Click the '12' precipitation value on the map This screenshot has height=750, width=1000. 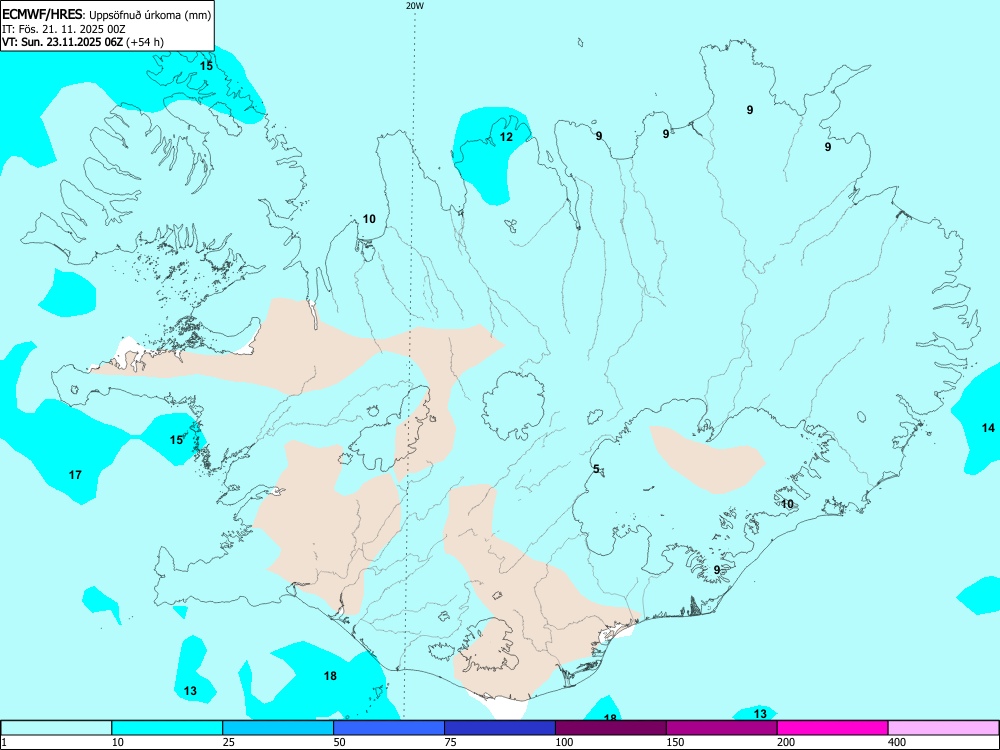tap(506, 137)
